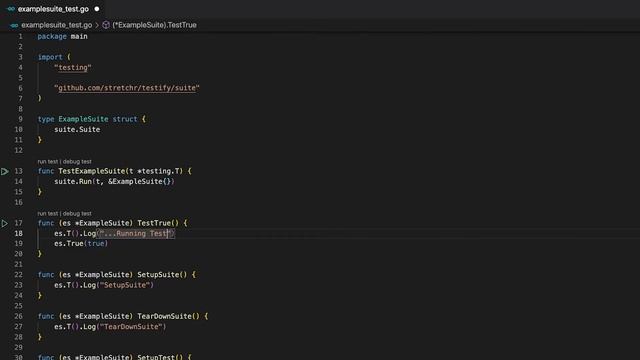Image resolution: width=640 pixels, height=360 pixels.
Task: Click the breadcrumb chevron separator
Action: 97,25
